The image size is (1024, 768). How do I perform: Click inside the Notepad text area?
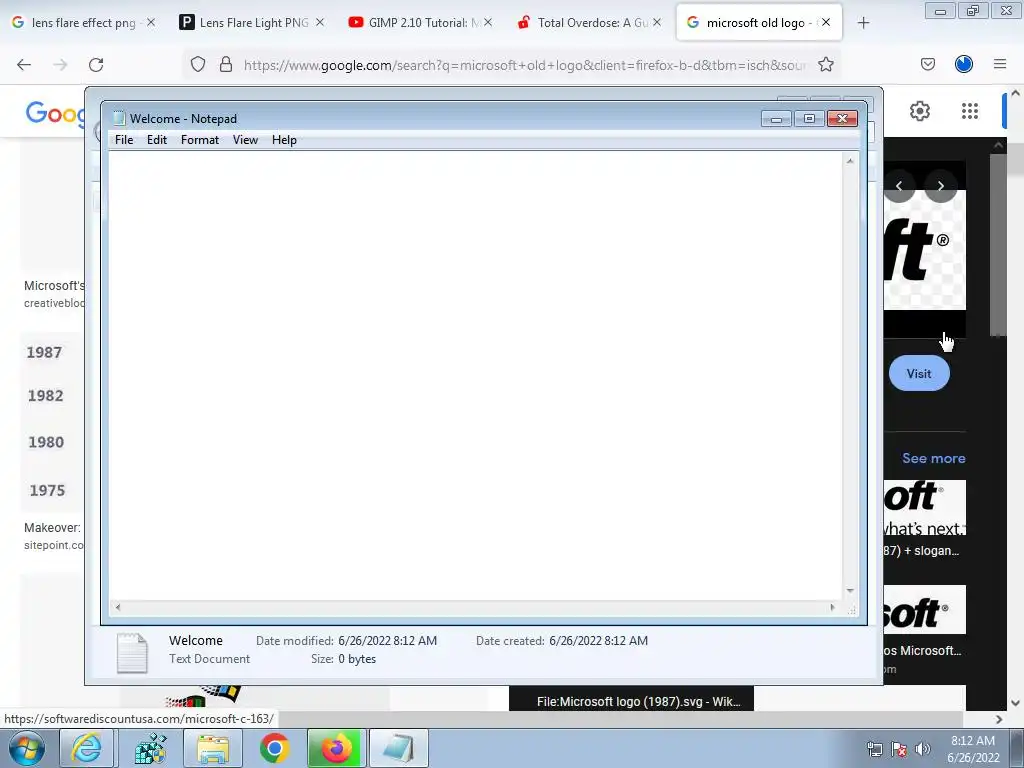click(x=475, y=376)
